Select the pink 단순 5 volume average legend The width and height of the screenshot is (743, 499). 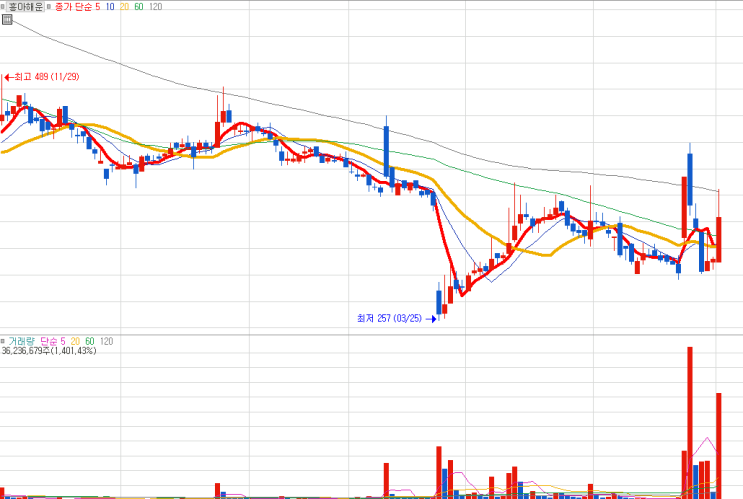click(53, 341)
